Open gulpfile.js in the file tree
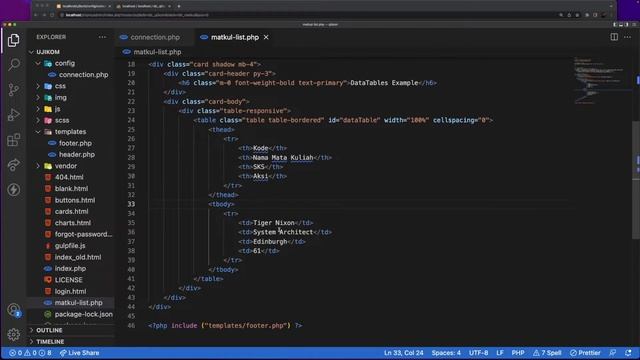Image resolution: width=640 pixels, height=360 pixels. click(x=71, y=246)
